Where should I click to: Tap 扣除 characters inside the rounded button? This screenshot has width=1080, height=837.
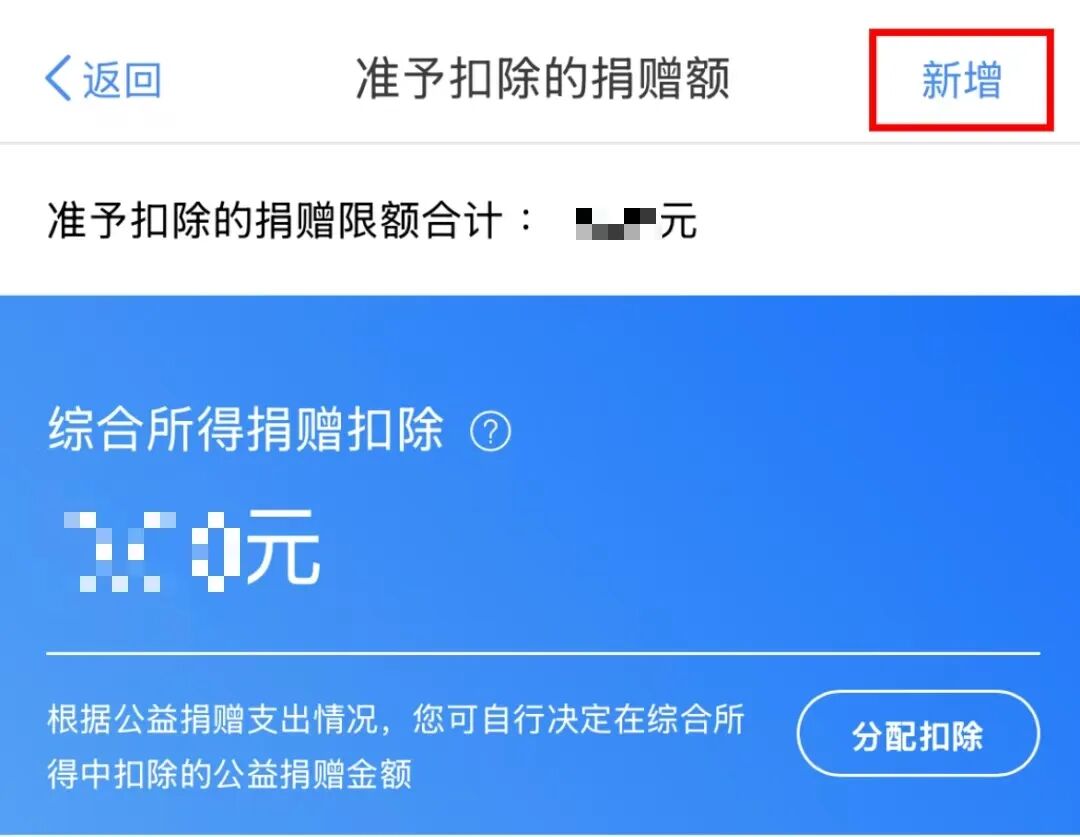click(951, 736)
